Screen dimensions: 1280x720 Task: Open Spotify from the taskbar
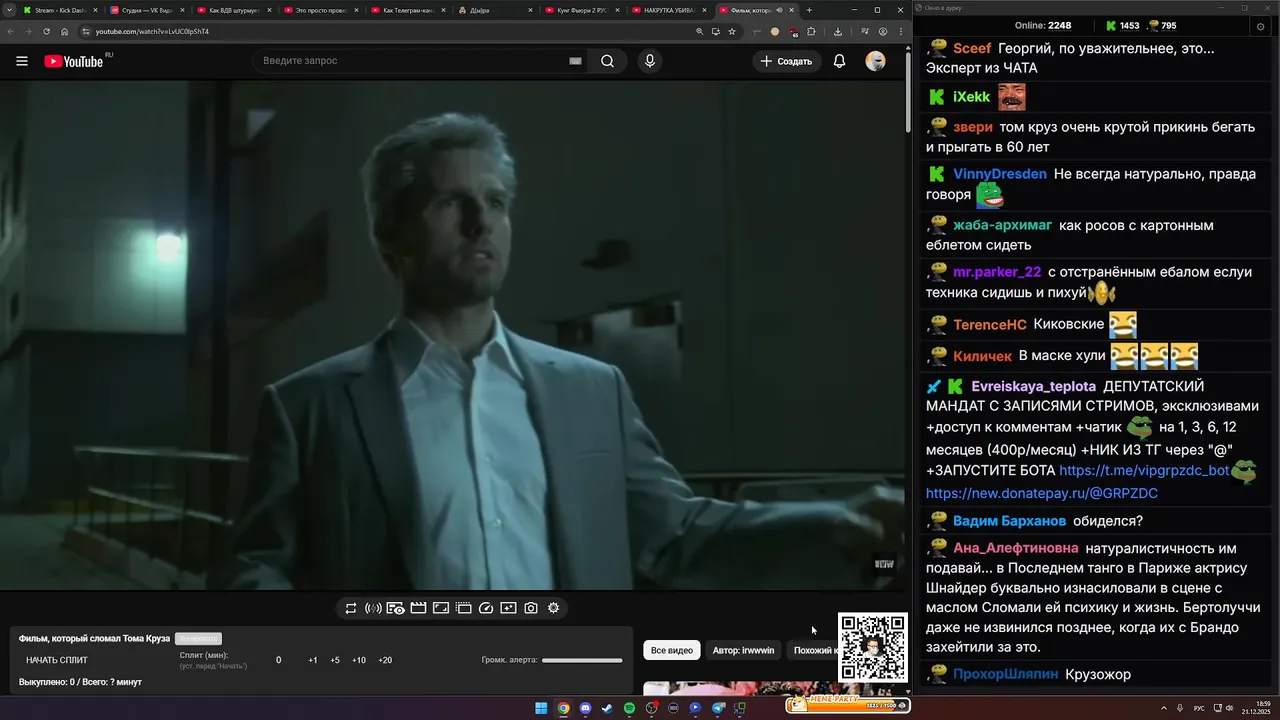tap(629, 708)
